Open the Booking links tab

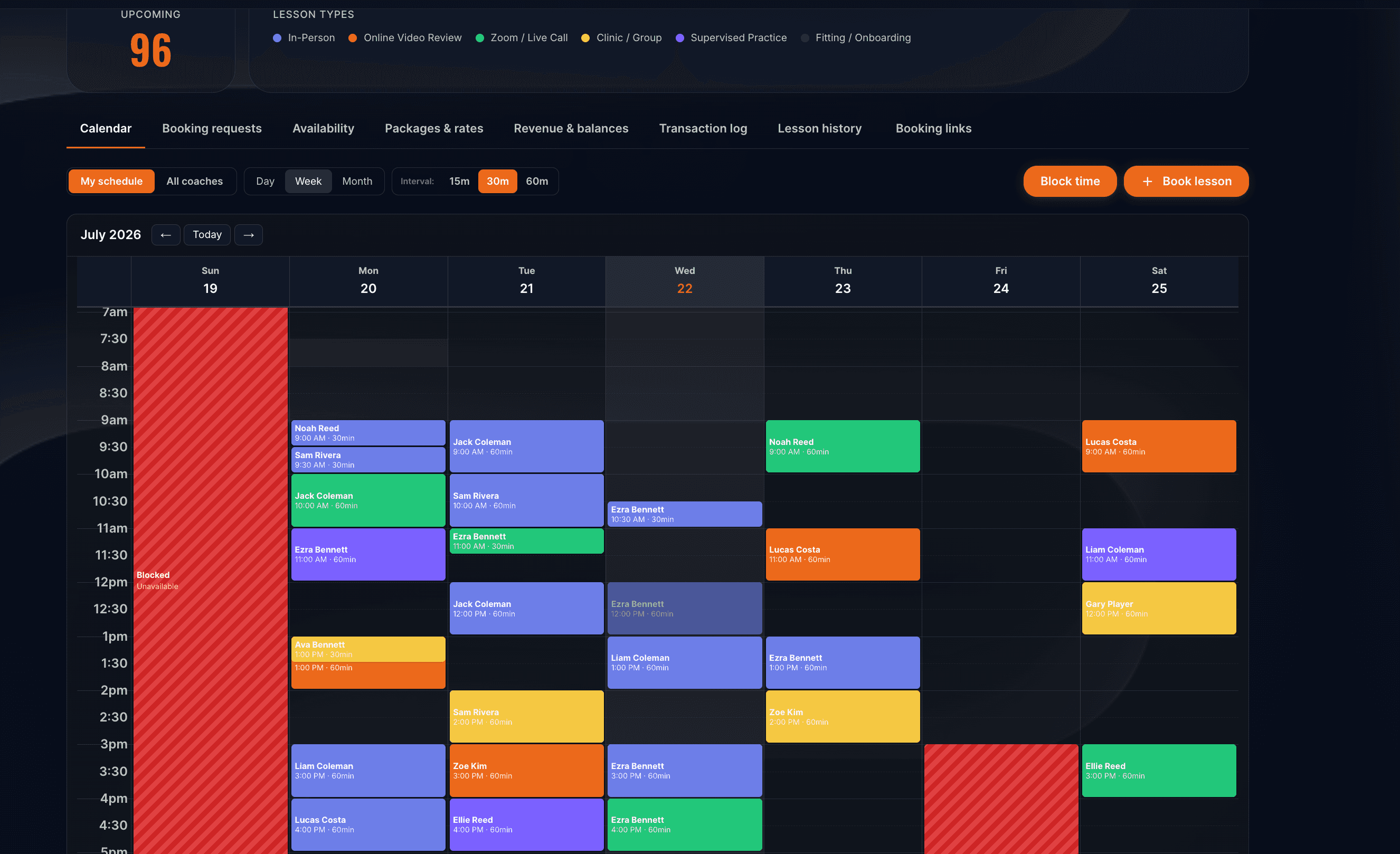(x=933, y=128)
